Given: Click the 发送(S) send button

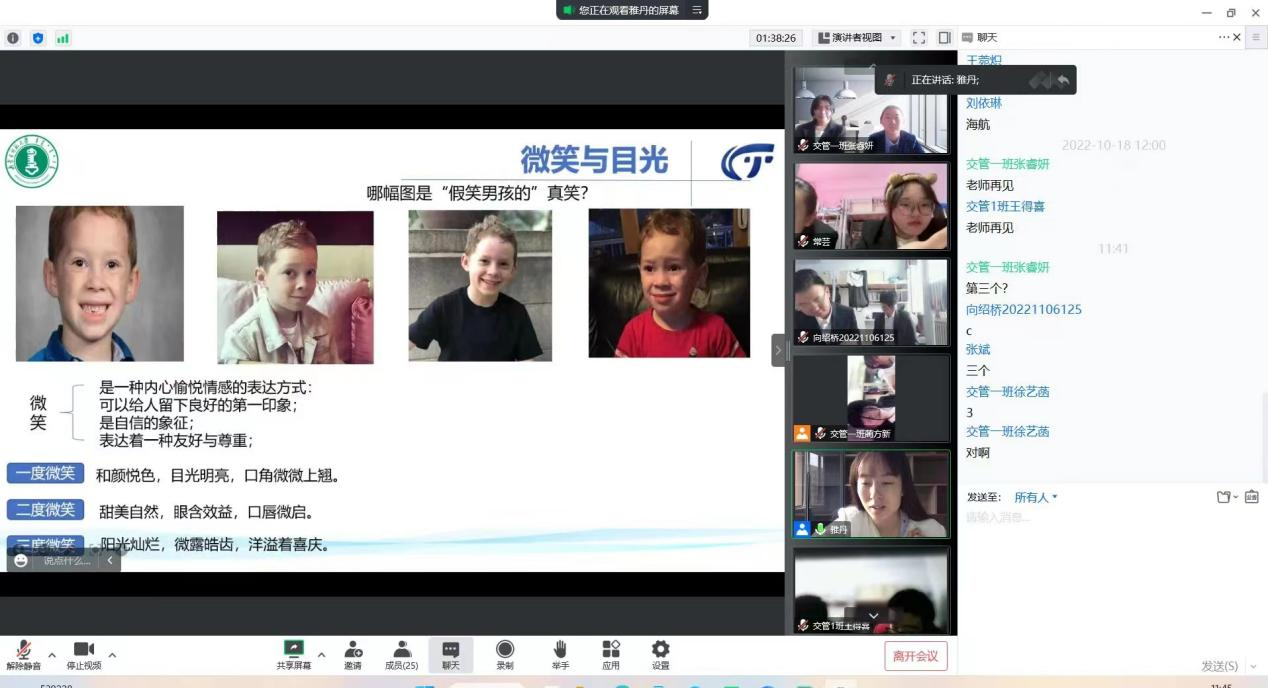Looking at the screenshot, I should (x=1219, y=666).
